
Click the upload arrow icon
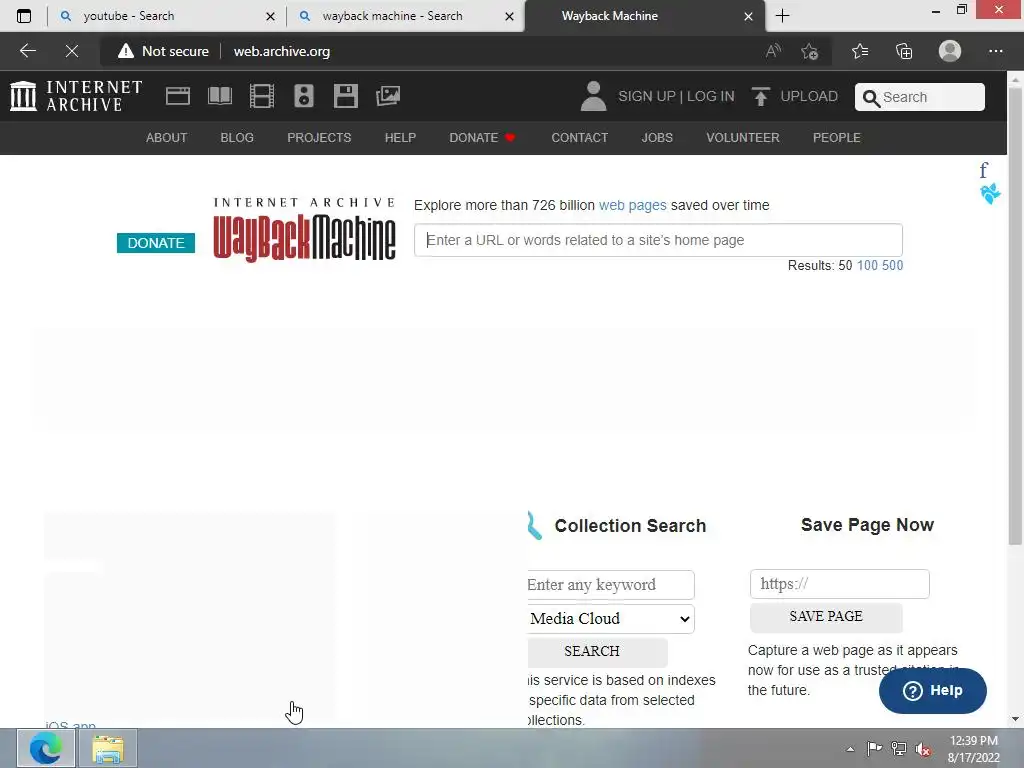point(761,96)
